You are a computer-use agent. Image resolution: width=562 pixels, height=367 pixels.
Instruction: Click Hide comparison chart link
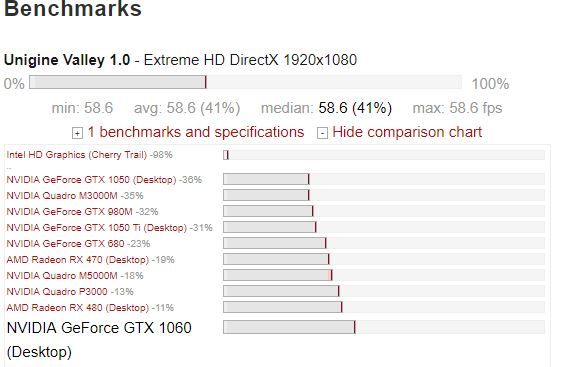pyautogui.click(x=407, y=132)
